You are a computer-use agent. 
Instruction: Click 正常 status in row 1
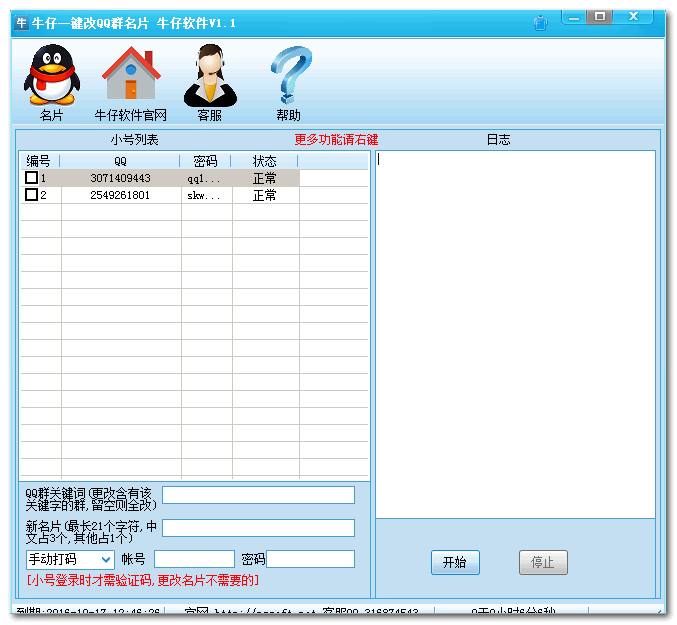[264, 178]
